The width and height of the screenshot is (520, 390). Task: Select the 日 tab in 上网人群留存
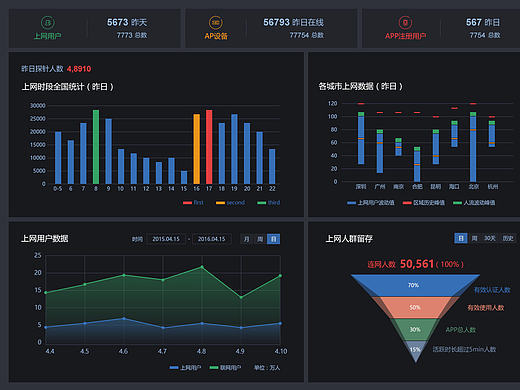pos(461,238)
